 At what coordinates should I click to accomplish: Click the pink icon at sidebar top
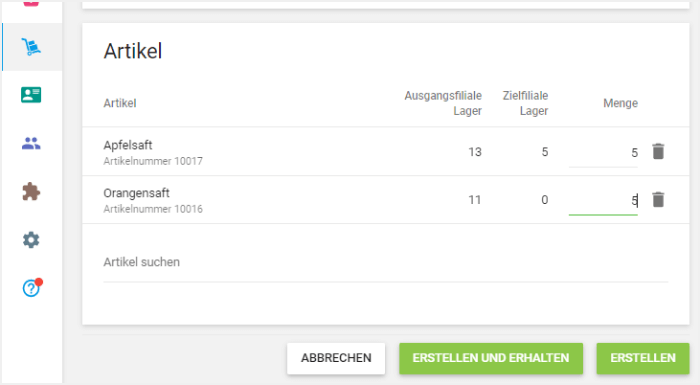click(x=31, y=3)
